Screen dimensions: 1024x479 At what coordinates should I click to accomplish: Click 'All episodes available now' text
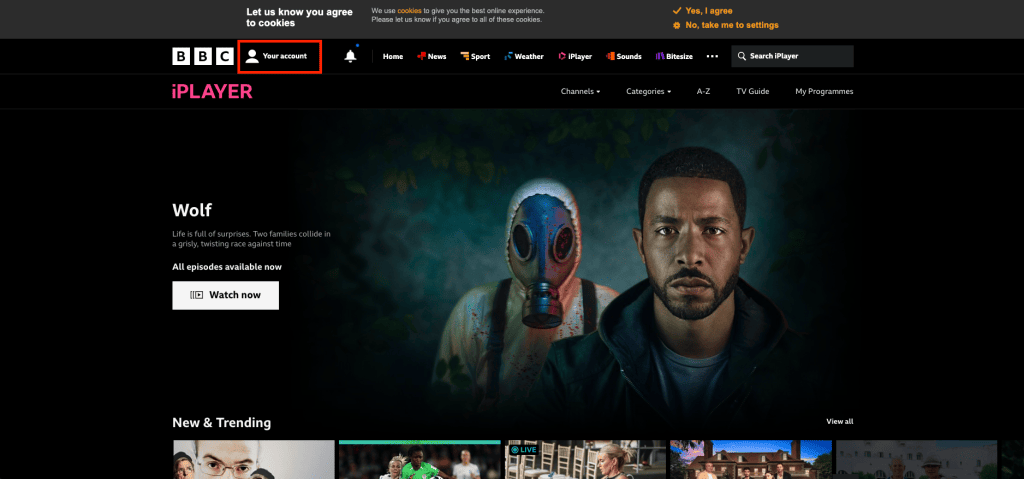click(227, 267)
